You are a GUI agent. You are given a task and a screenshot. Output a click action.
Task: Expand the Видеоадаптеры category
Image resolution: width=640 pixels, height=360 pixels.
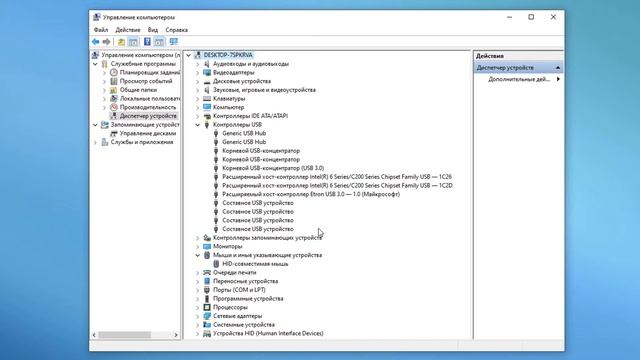coord(198,73)
